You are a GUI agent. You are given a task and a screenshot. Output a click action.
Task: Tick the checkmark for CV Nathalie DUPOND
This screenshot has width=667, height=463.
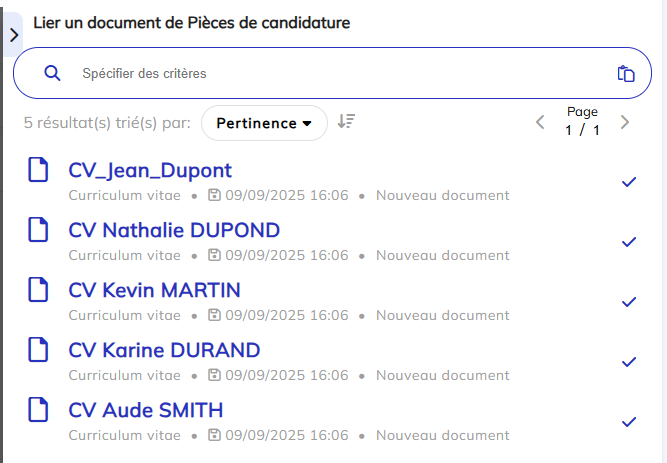629,242
